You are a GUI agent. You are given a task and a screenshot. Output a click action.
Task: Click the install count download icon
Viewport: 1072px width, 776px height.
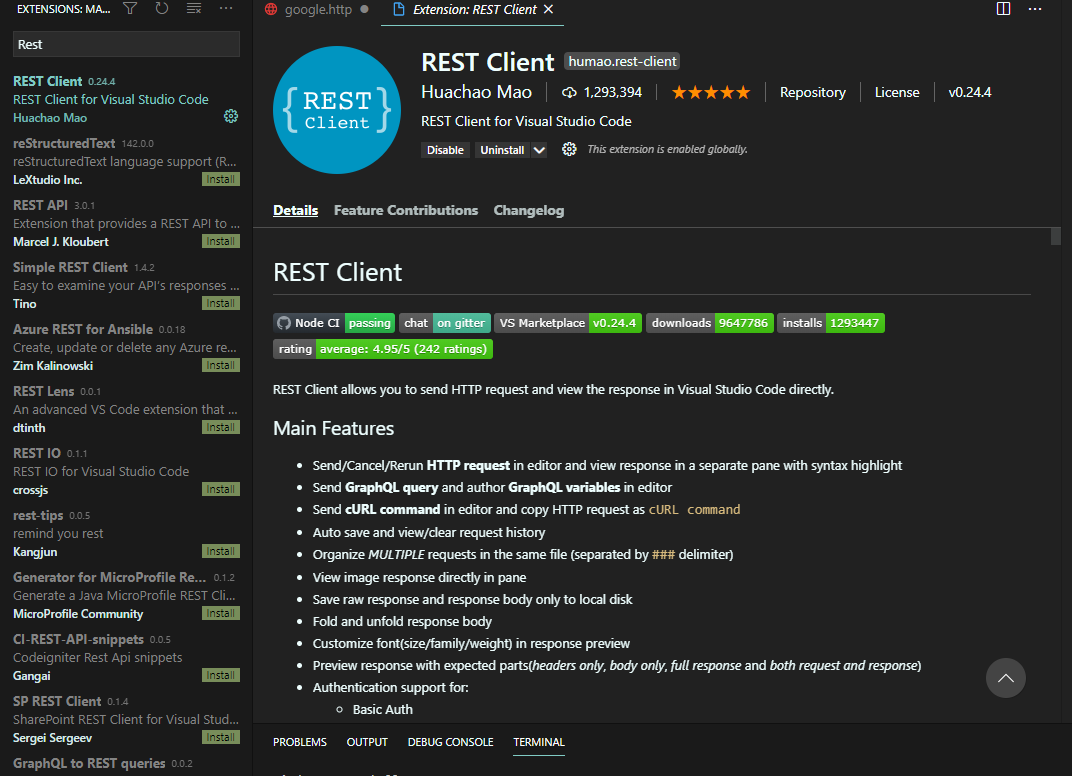[569, 92]
